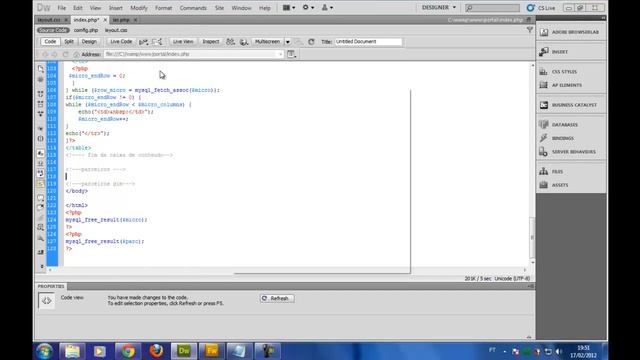Open Fireworks from the taskbar
Screen dimensions: 640x360
(211, 351)
